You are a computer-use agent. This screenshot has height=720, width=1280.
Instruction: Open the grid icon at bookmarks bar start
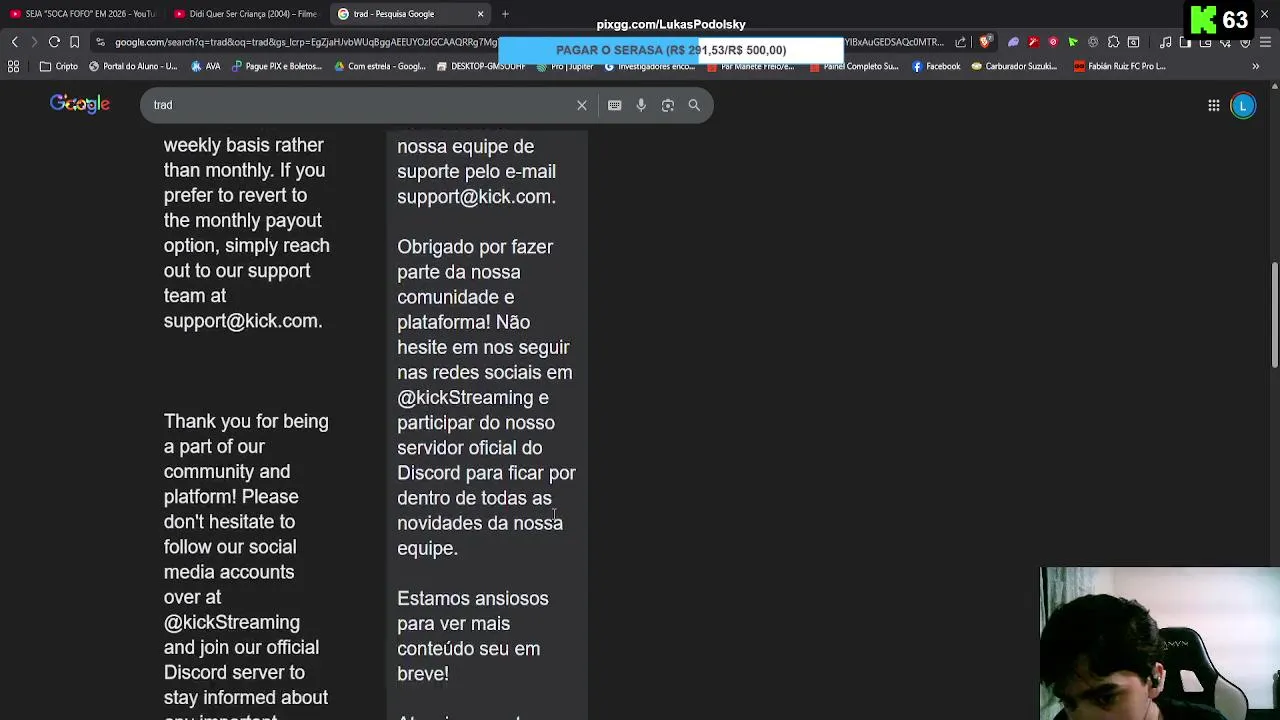point(13,66)
